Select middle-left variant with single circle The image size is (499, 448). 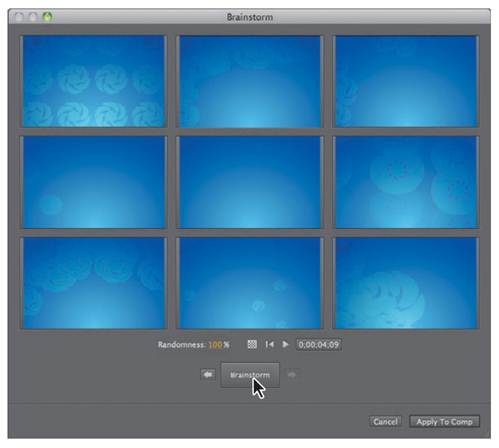click(94, 182)
